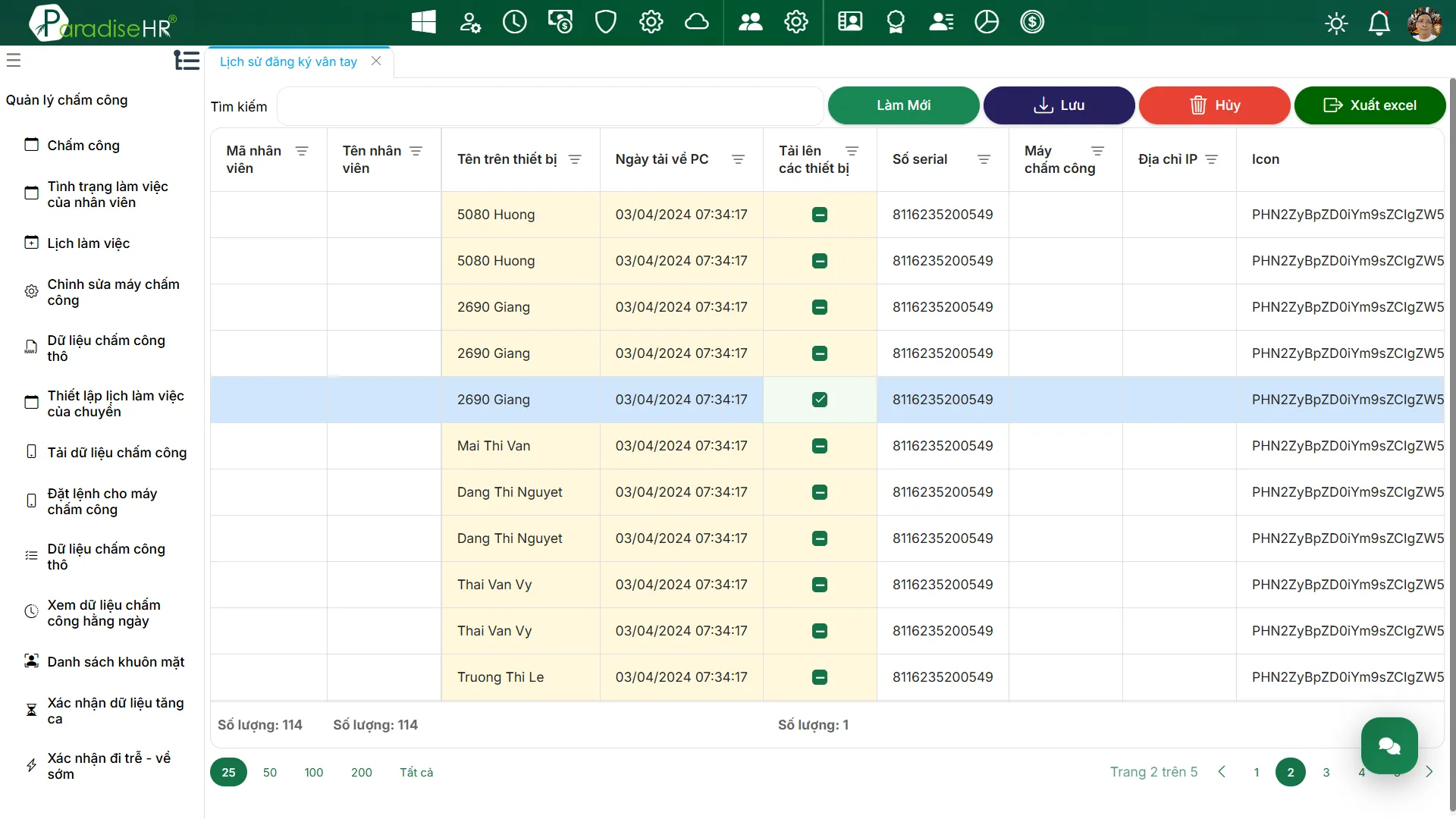Click the Làm Mới button
Viewport: 1456px width, 819px height.
point(903,105)
